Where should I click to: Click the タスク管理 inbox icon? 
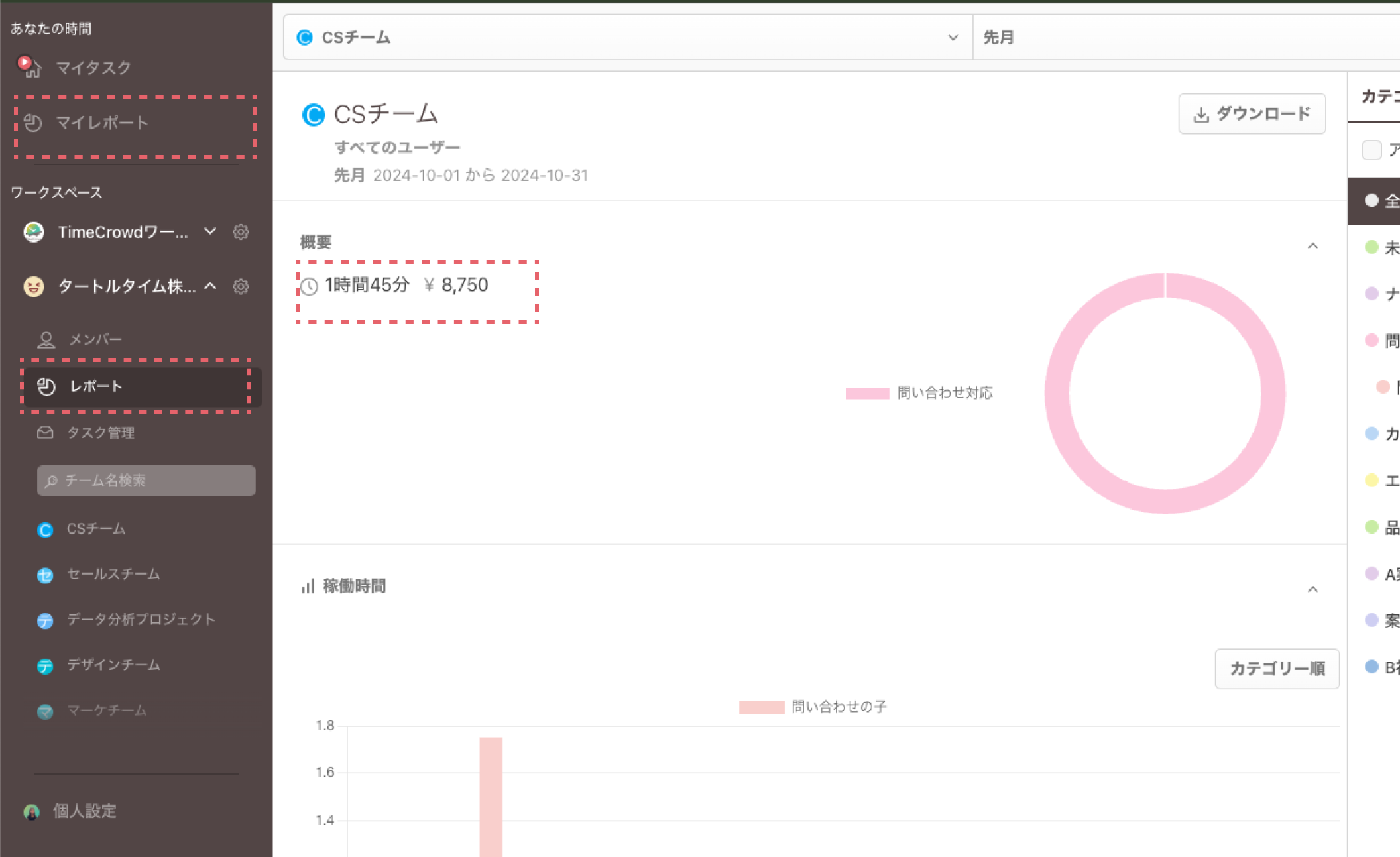(45, 433)
